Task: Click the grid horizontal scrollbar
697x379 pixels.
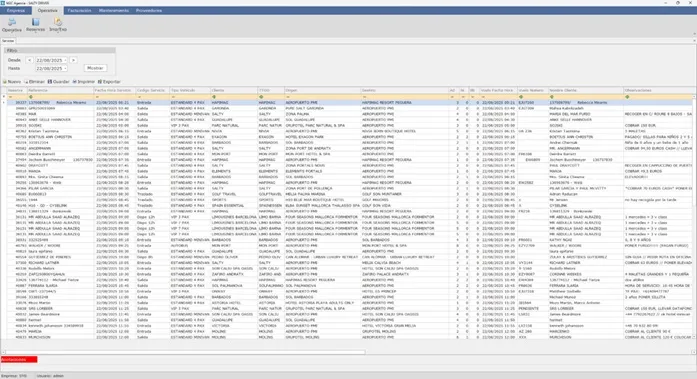Action: pyautogui.click(x=185, y=352)
